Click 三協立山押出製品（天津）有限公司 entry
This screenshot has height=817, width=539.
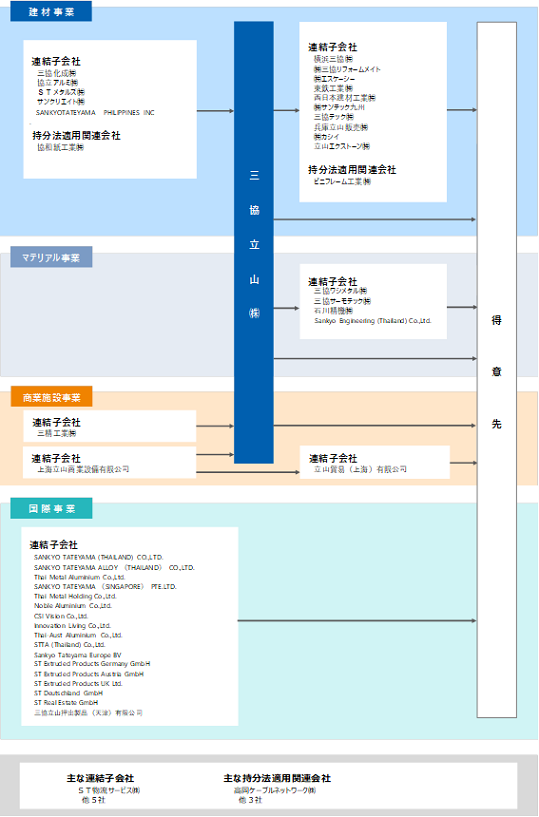[x=88, y=712]
